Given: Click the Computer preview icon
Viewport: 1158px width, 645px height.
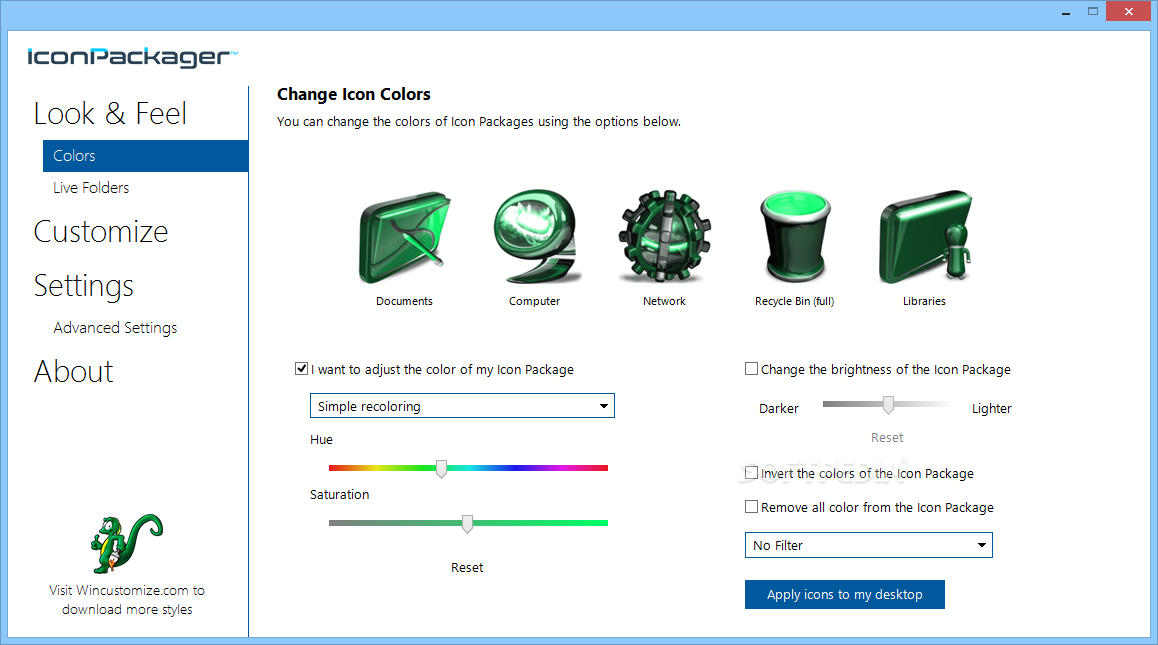Looking at the screenshot, I should 537,236.
